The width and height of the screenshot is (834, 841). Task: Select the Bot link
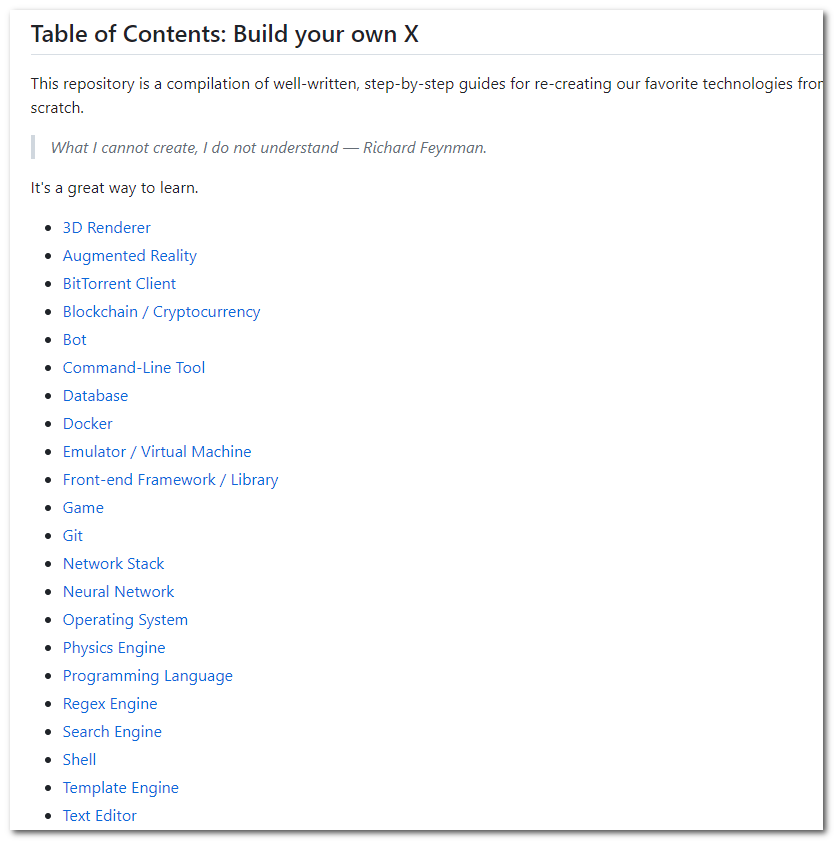(75, 340)
